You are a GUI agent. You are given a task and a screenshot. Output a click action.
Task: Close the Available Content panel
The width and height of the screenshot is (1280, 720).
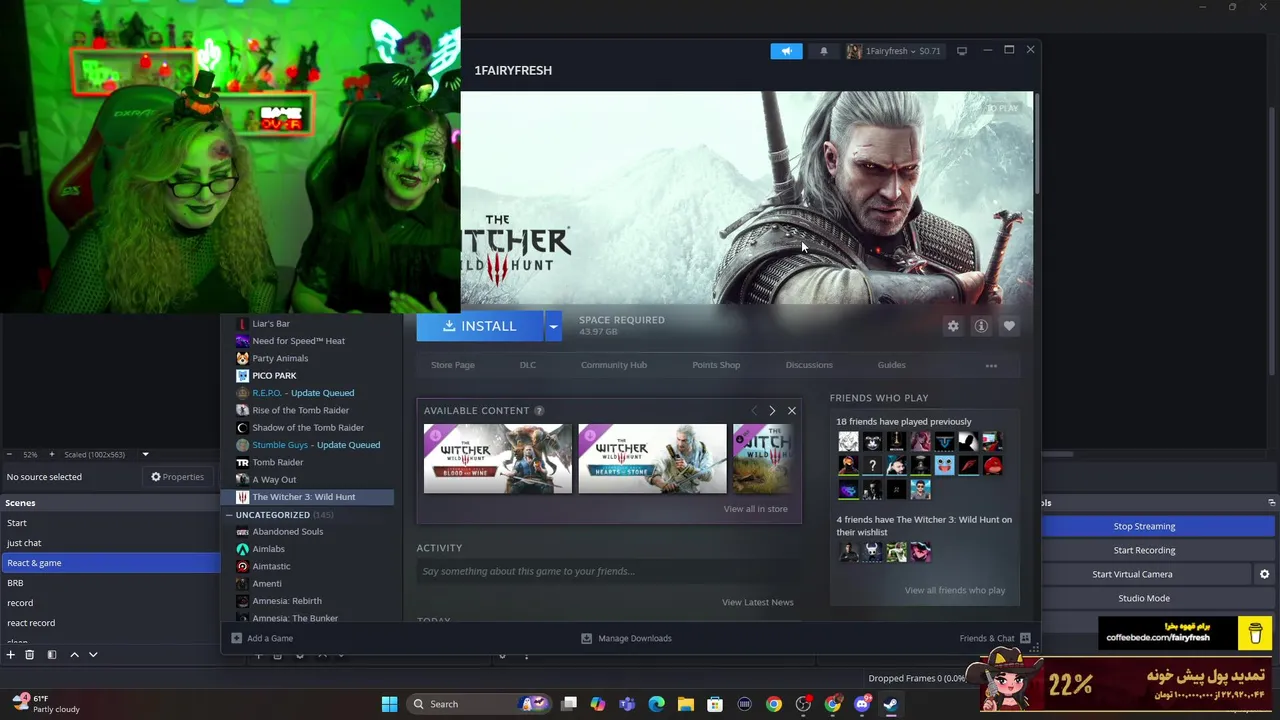(791, 411)
